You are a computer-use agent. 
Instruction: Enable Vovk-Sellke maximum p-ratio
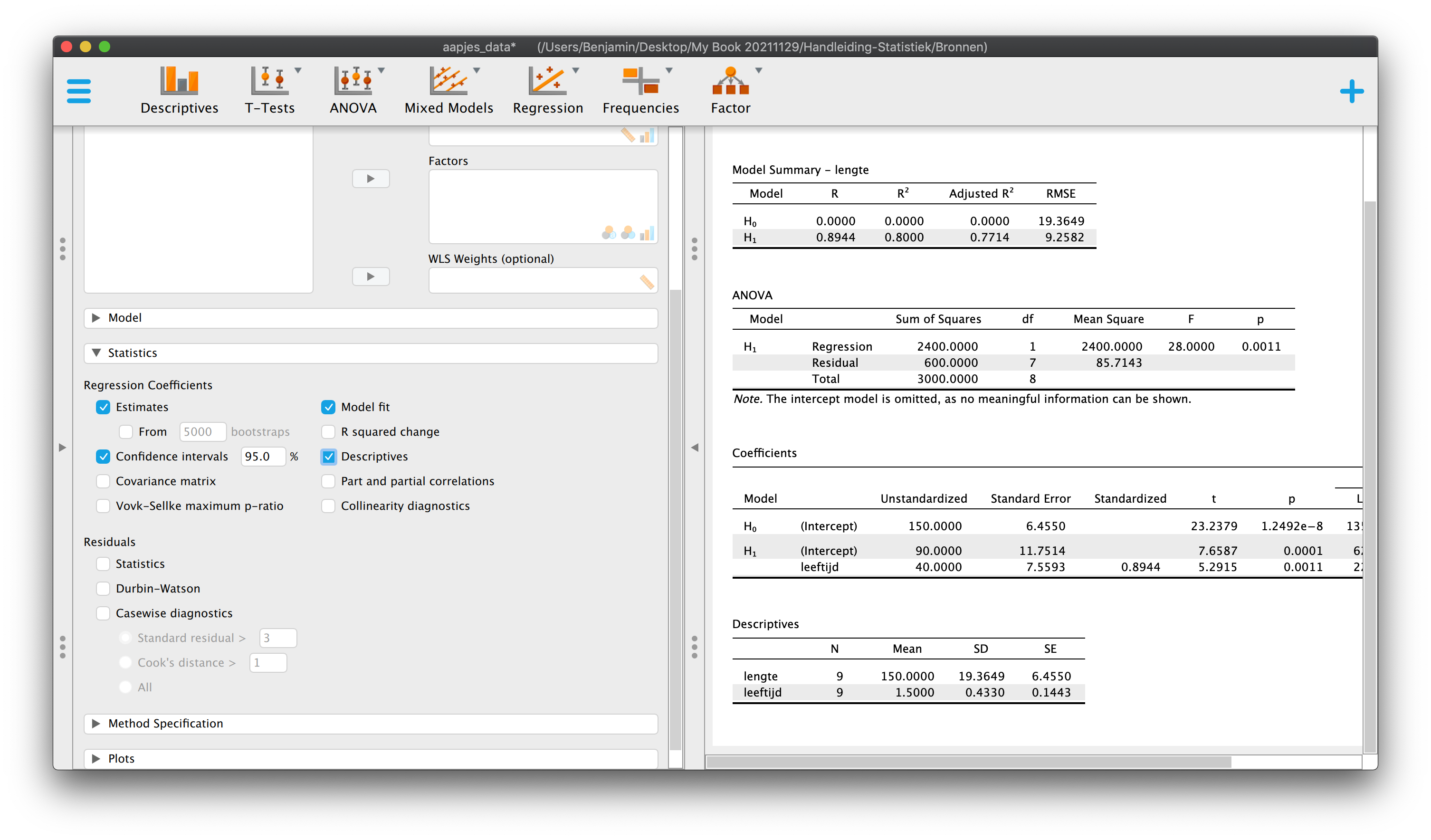[103, 506]
